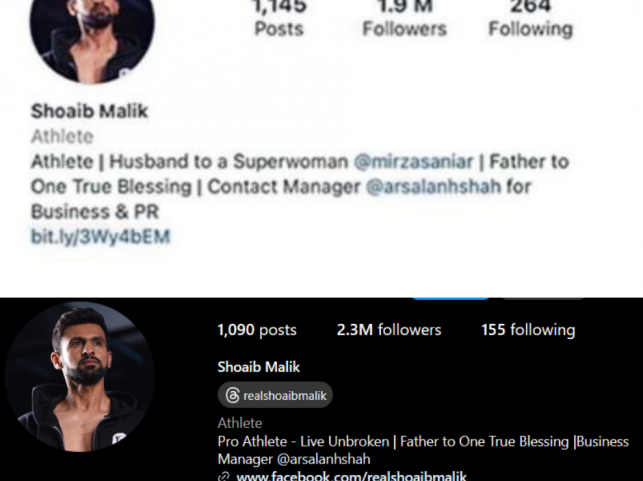Click the blue button above follower stats
This screenshot has width=643, height=481.
click(450, 298)
